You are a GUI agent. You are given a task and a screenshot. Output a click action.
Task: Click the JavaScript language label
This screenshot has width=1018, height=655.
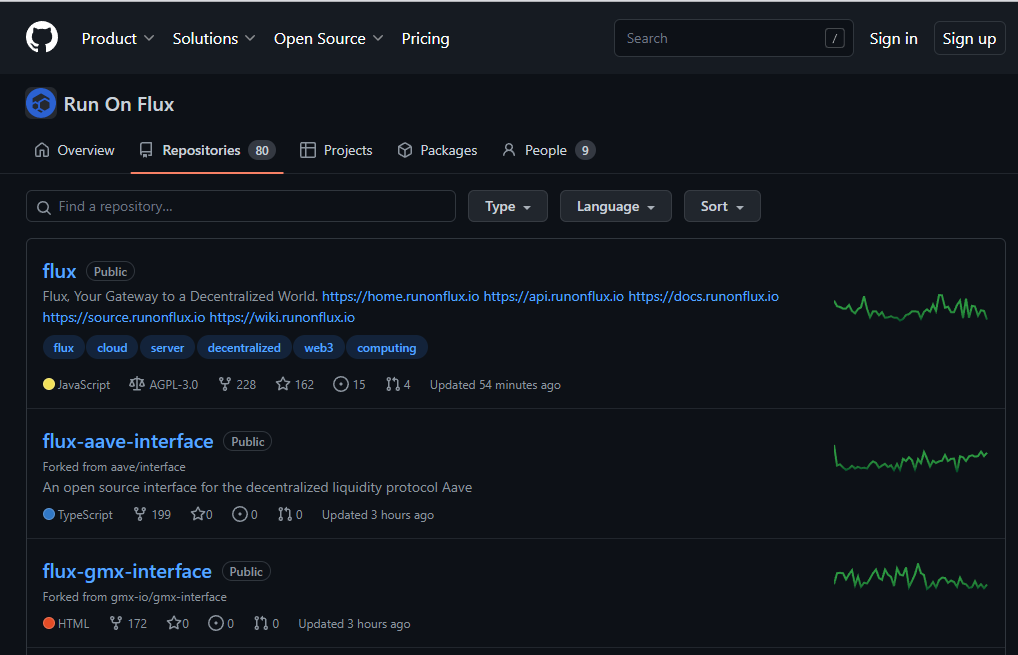(84, 384)
